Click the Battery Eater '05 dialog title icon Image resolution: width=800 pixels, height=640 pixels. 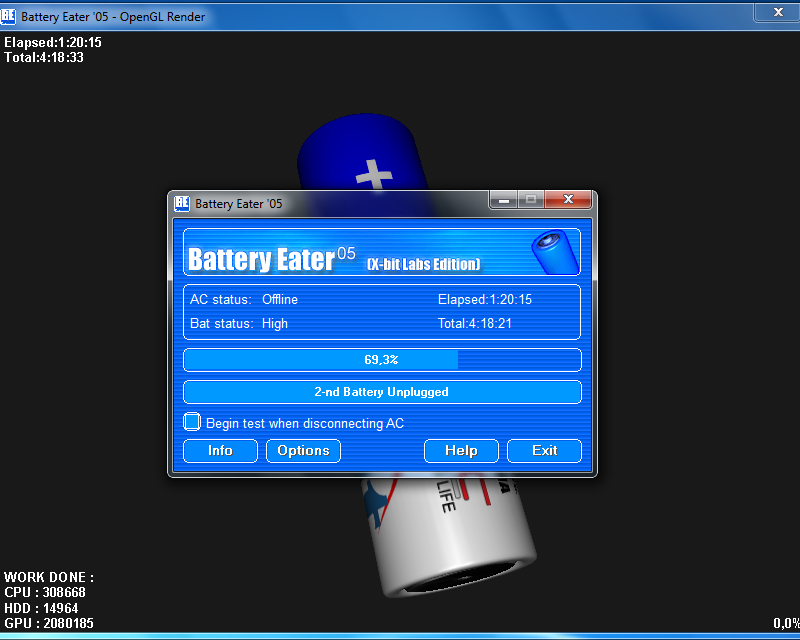182,203
